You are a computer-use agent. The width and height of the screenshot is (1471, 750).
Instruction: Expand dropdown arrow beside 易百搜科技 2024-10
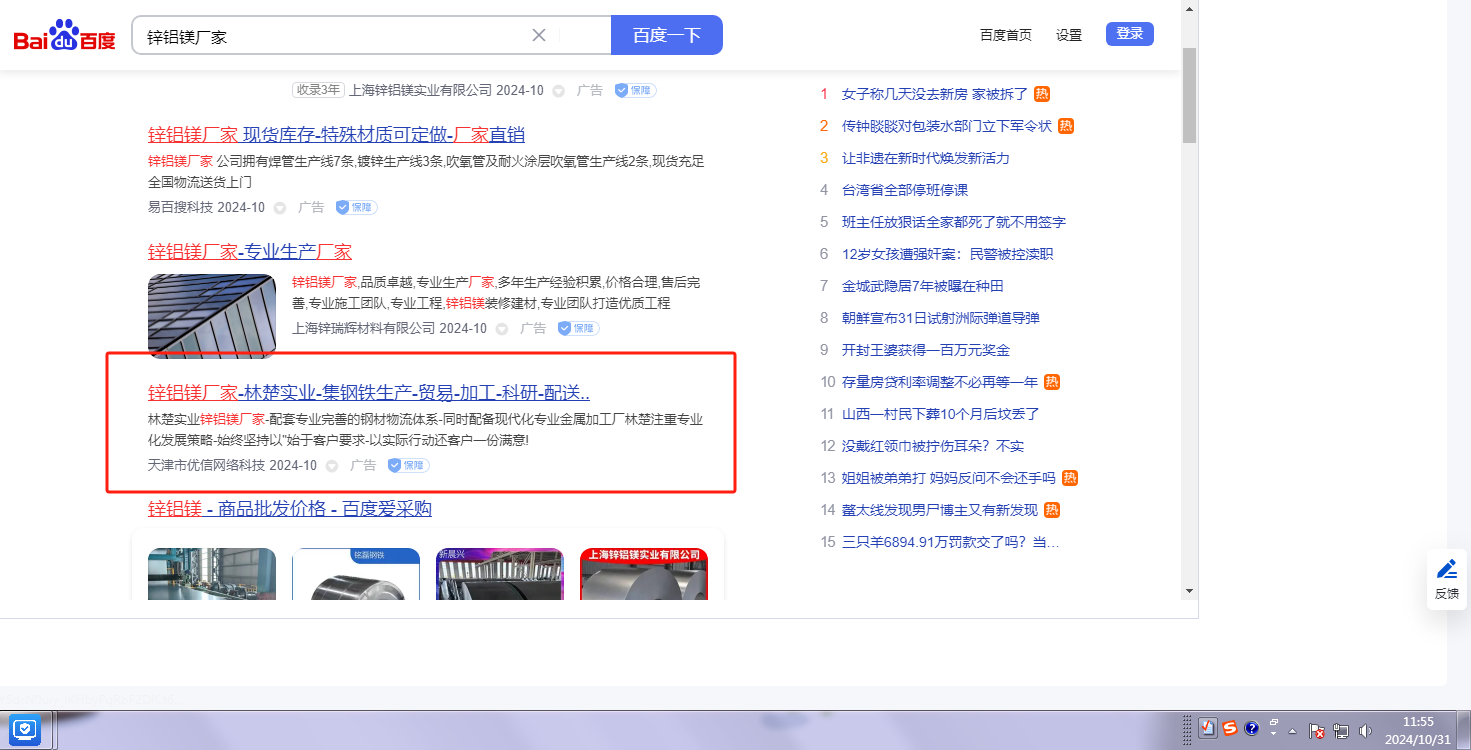point(280,208)
